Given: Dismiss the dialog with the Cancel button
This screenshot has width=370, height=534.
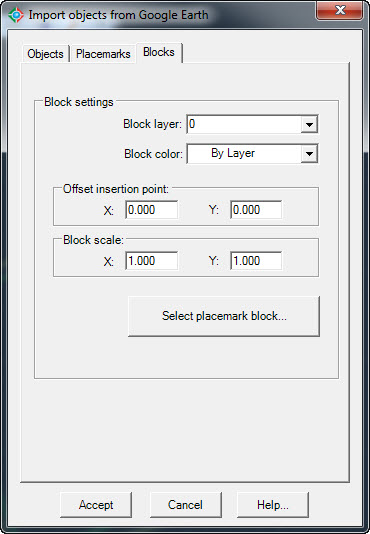Looking at the screenshot, I should point(186,505).
